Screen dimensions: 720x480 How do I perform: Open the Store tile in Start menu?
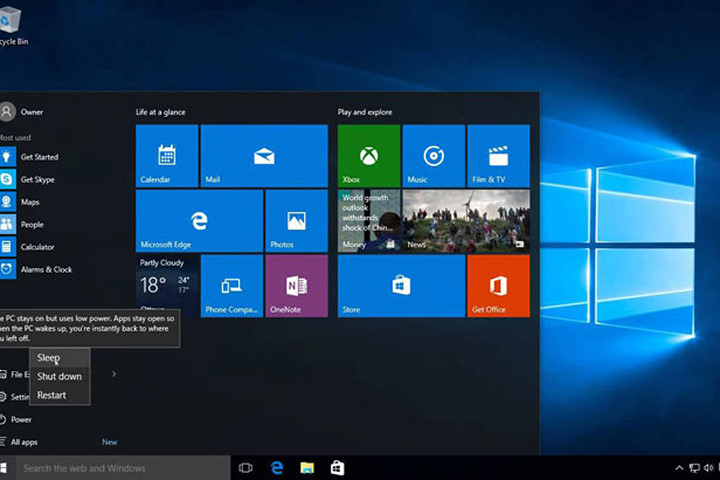pyautogui.click(x=401, y=286)
